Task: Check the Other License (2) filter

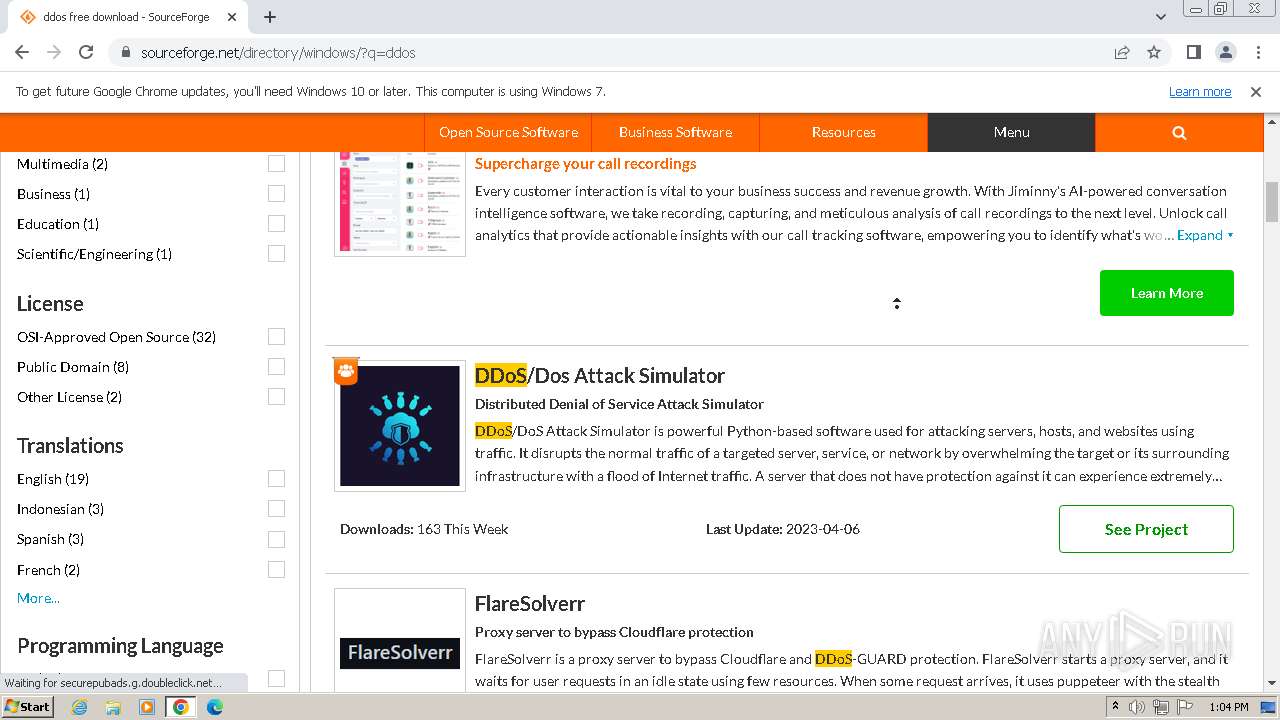Action: coord(276,397)
